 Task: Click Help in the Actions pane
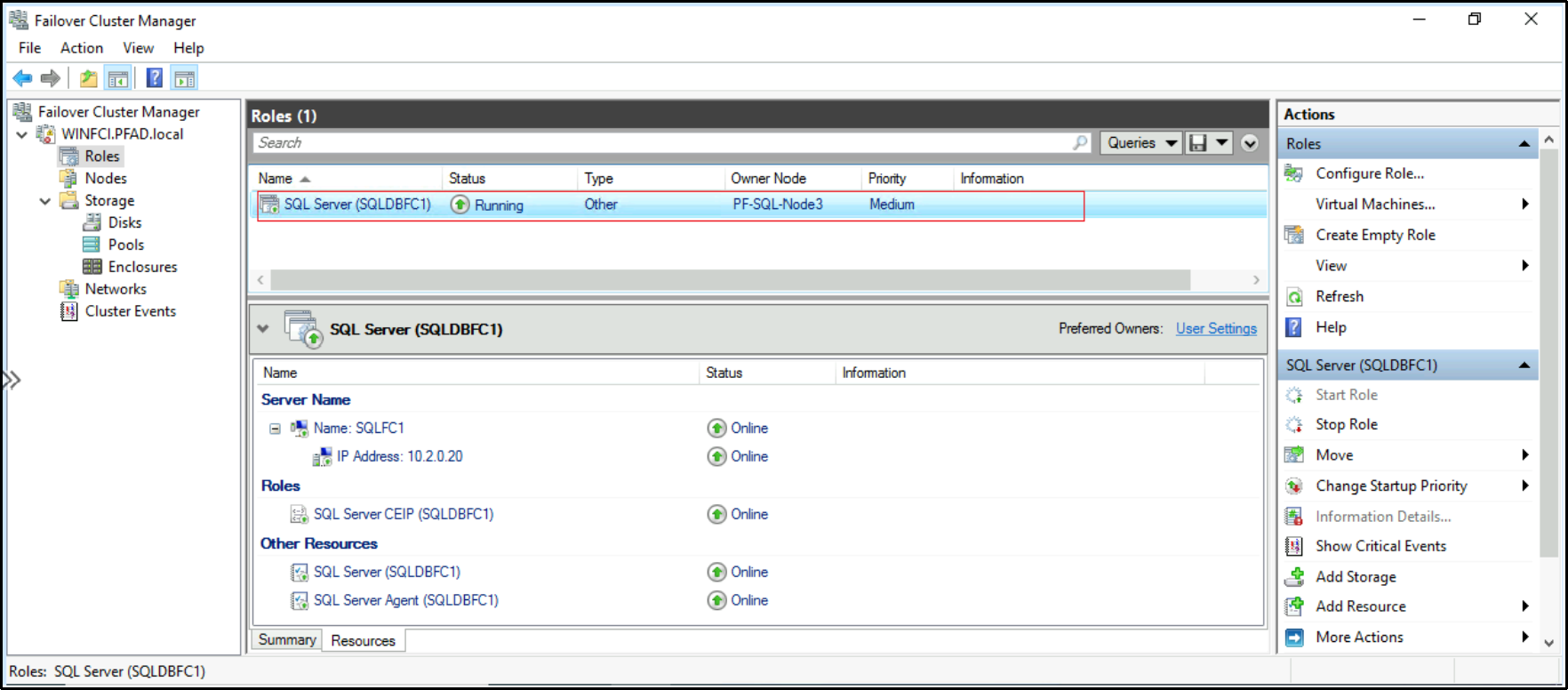1331,327
